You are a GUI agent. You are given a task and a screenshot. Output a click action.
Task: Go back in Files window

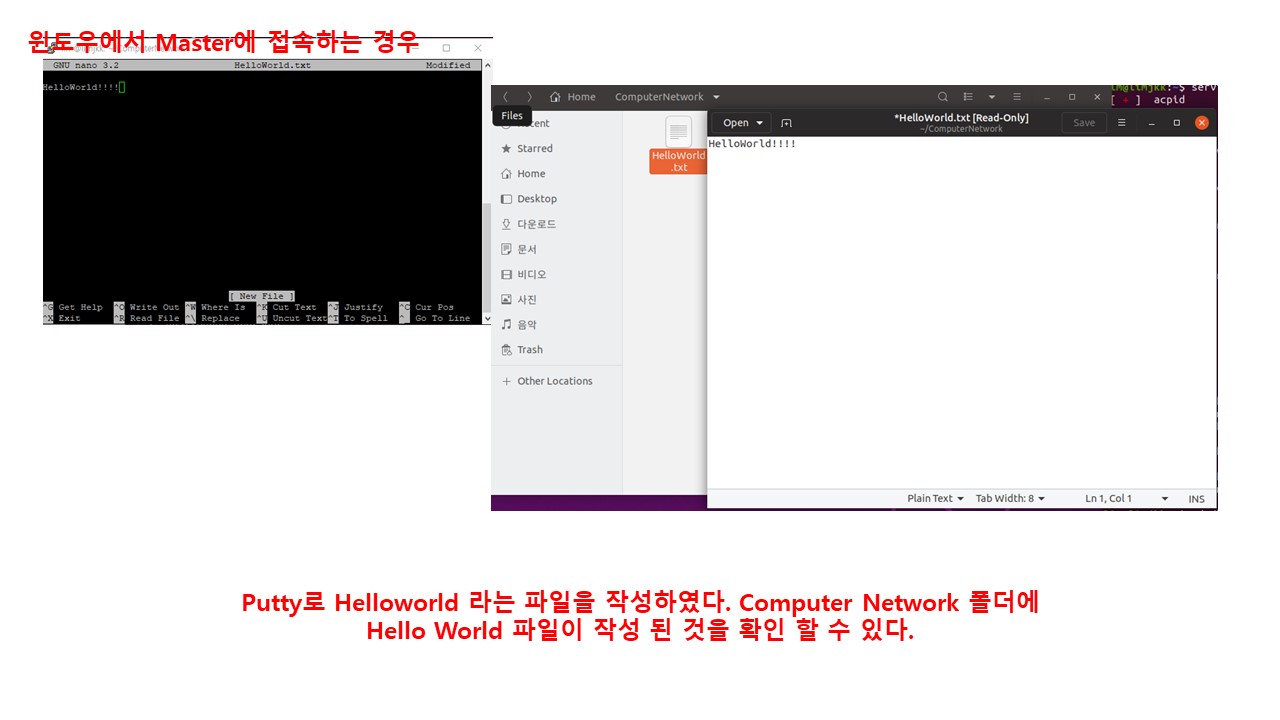coord(505,97)
